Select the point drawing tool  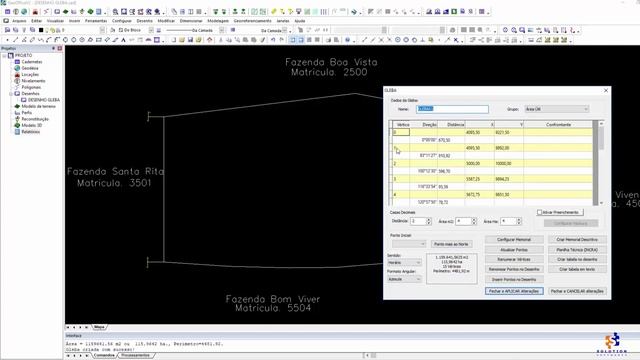point(7,40)
